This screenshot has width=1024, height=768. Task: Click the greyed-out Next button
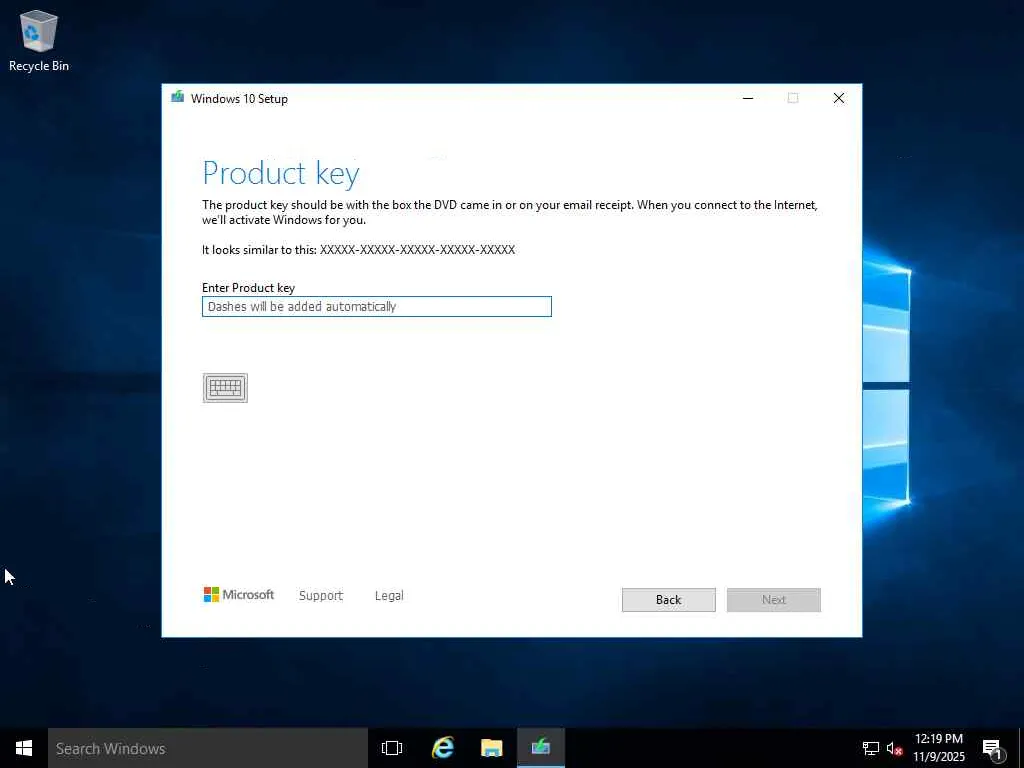[774, 600]
